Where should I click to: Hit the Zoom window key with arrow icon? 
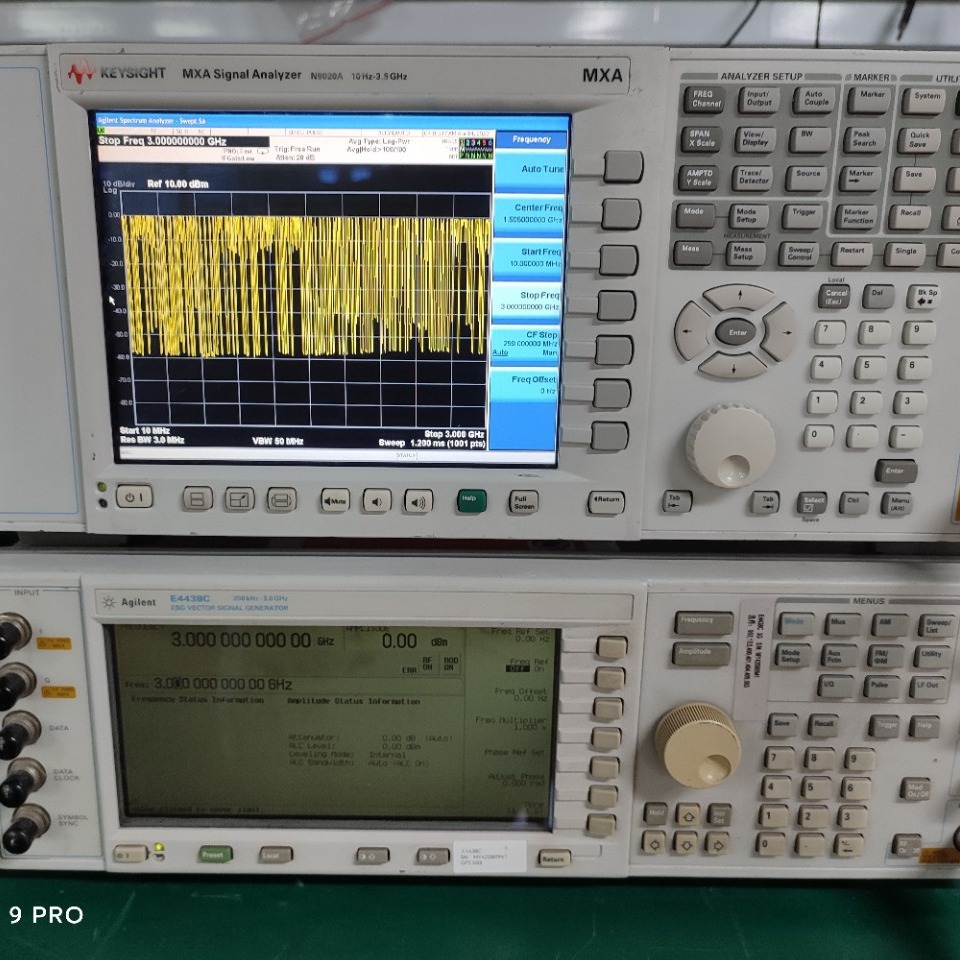click(x=239, y=500)
